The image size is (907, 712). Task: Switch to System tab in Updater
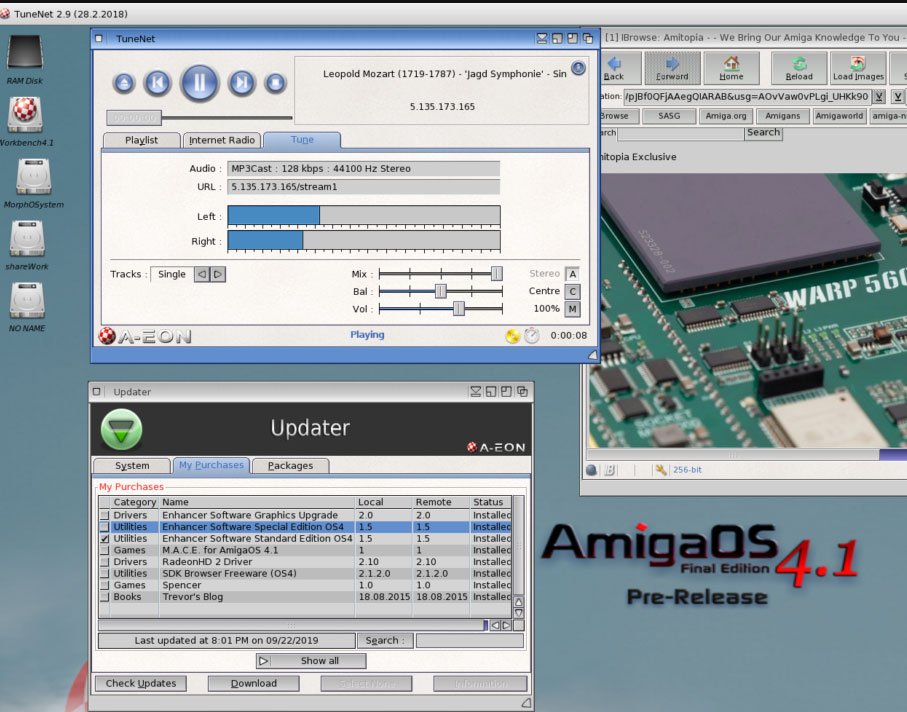point(132,466)
